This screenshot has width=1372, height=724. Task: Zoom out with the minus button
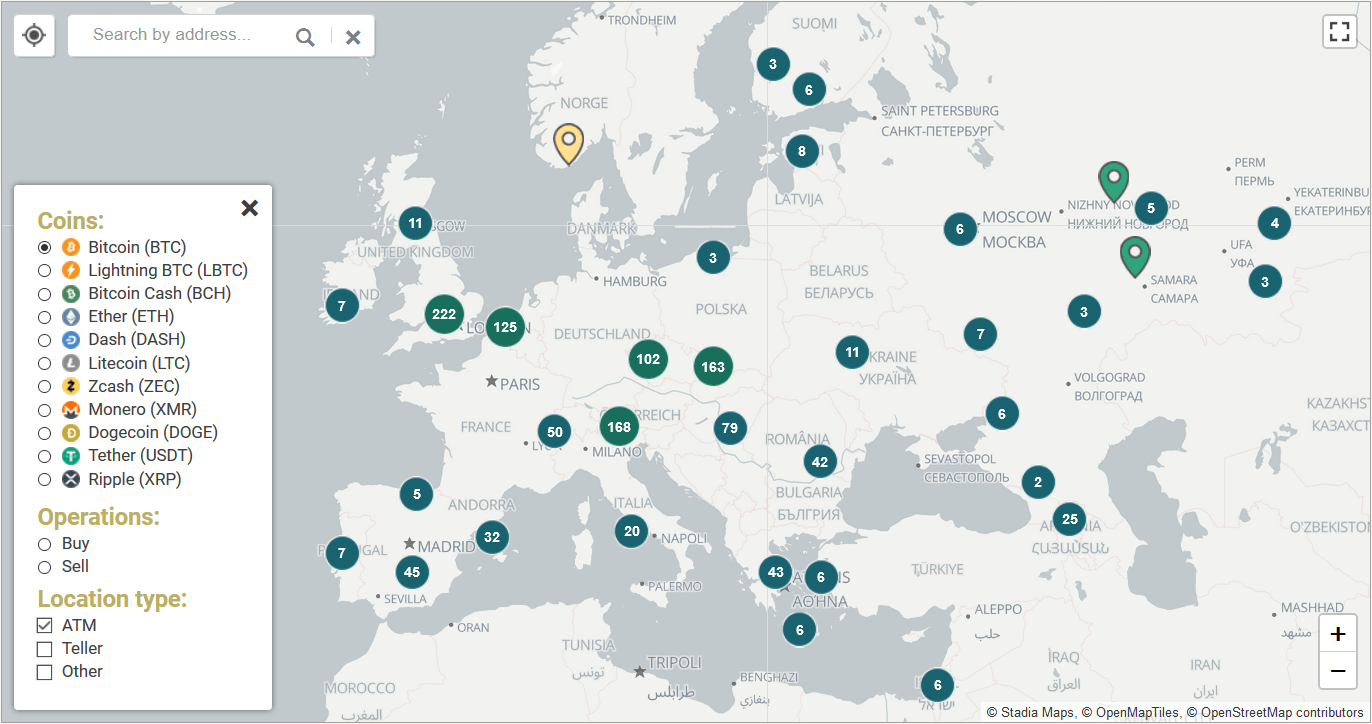tap(1338, 670)
